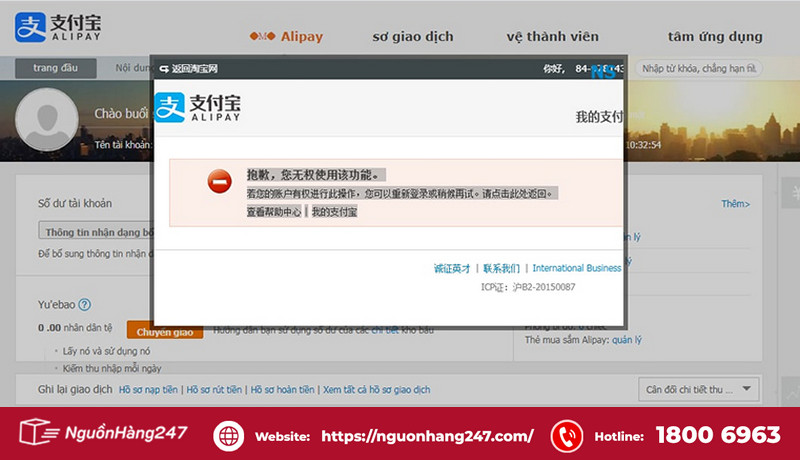Click the Thêm> link on the right

pos(735,203)
